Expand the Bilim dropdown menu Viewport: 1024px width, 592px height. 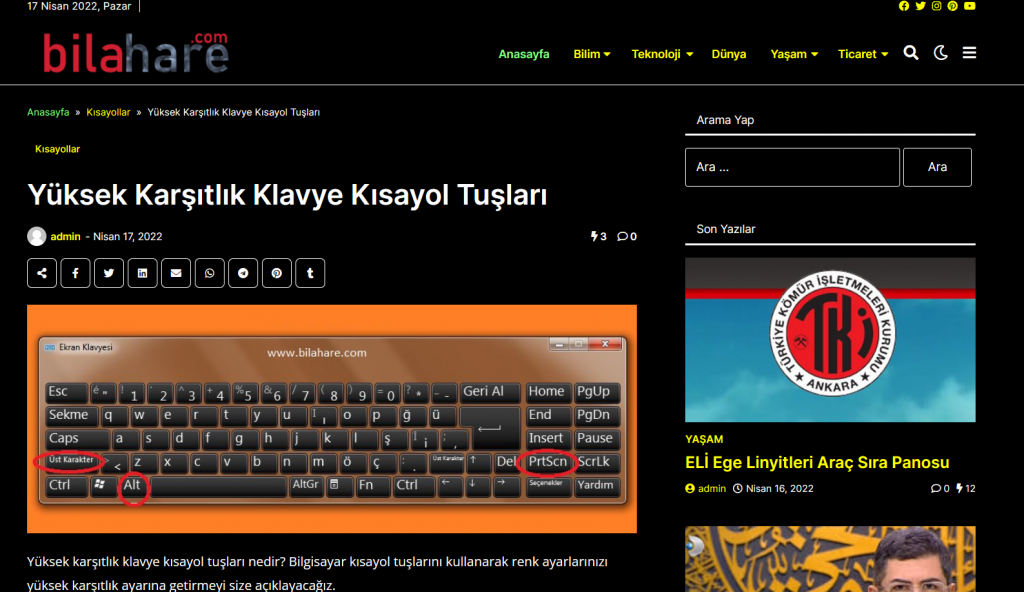pyautogui.click(x=591, y=54)
